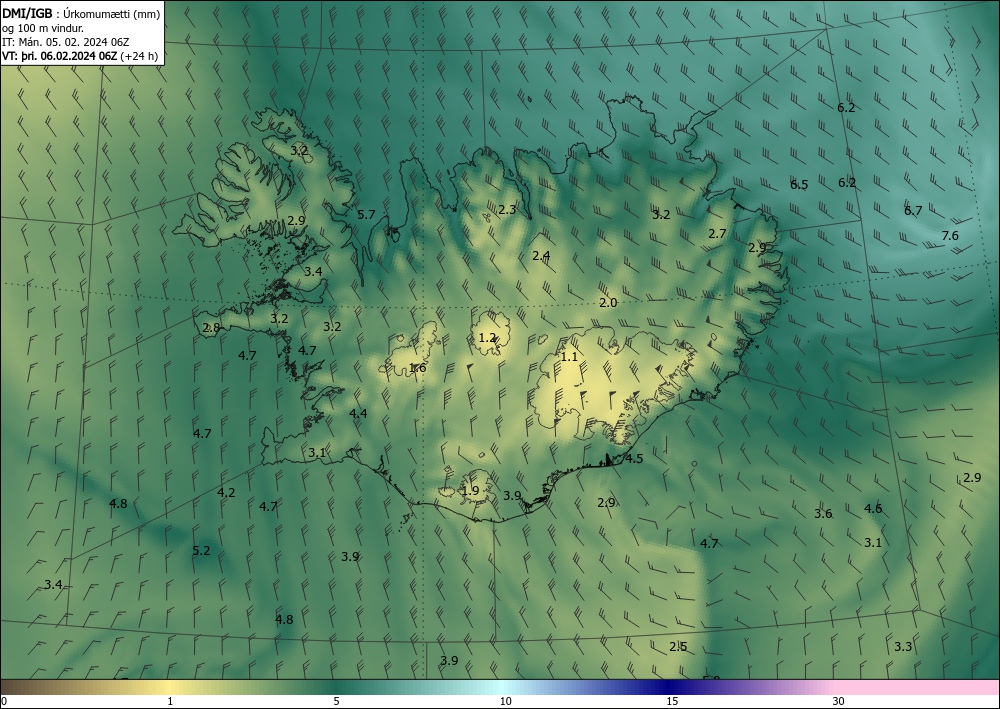
Task: Click the map value 6.5
Action: coord(799,185)
